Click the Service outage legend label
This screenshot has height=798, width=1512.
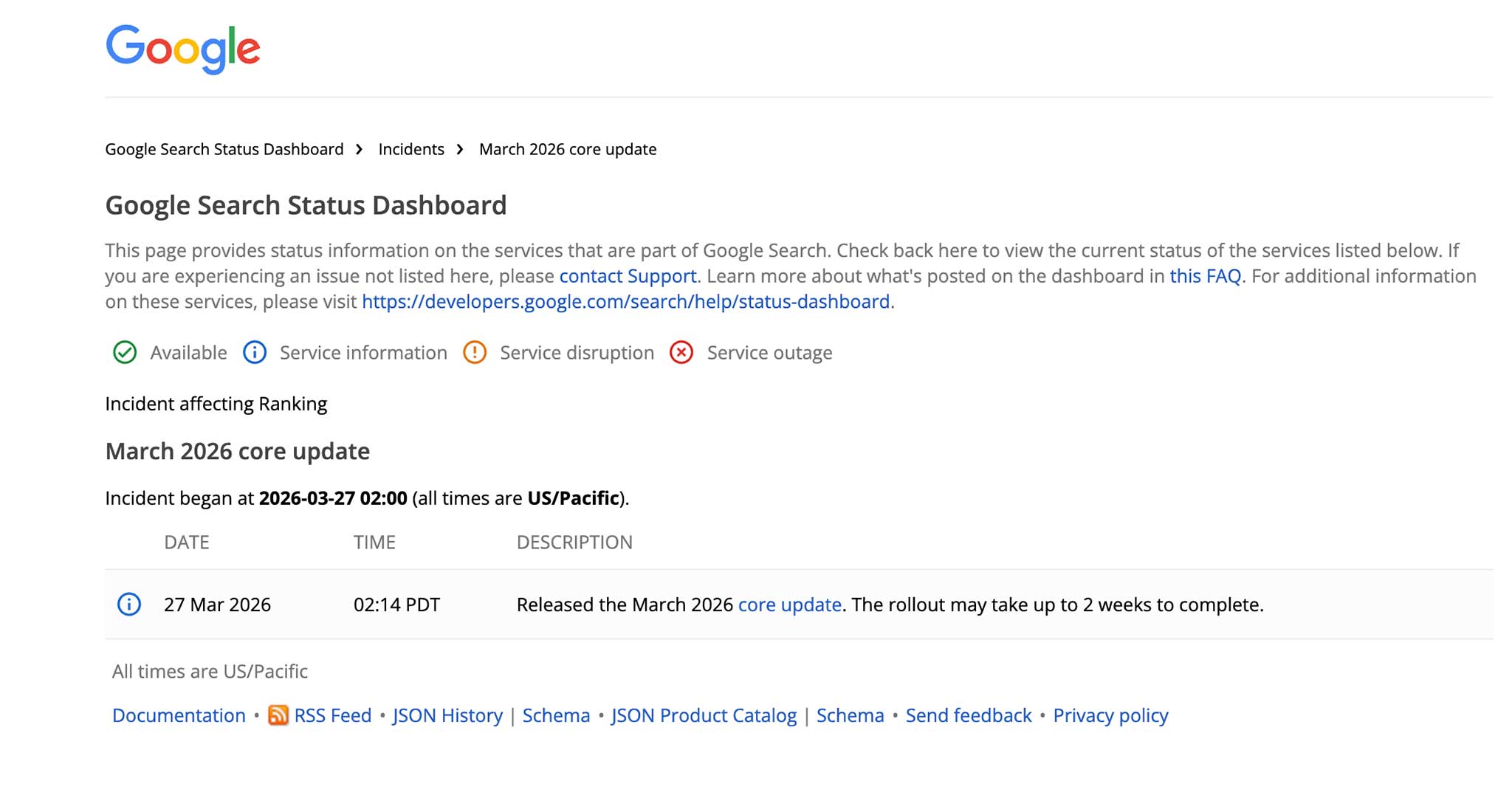coord(769,353)
